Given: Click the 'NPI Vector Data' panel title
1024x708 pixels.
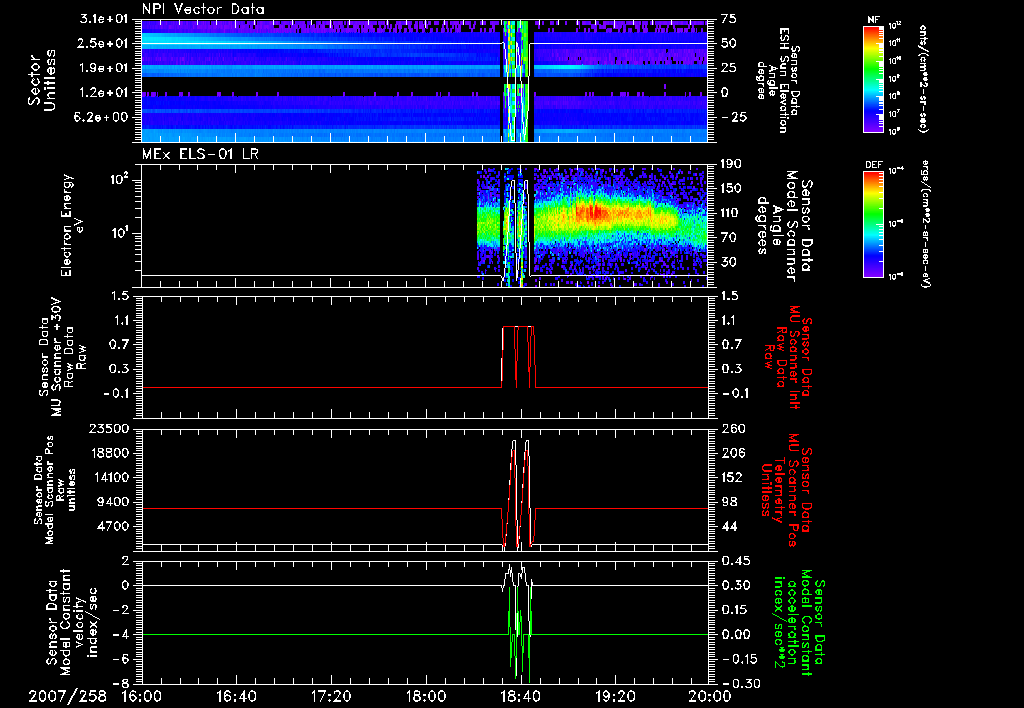Looking at the screenshot, I should [203, 9].
